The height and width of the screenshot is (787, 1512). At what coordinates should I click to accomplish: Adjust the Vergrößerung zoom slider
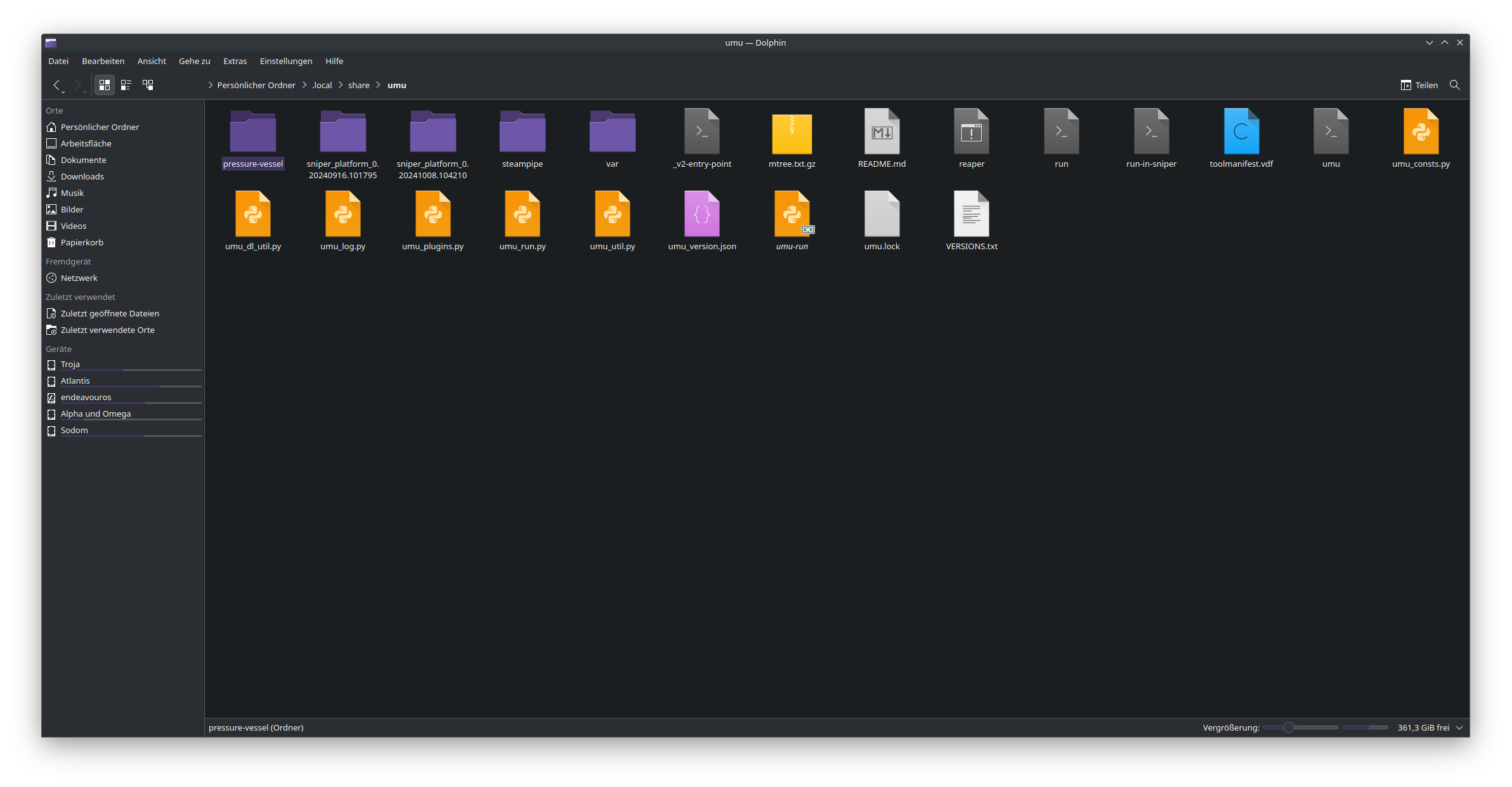1288,727
